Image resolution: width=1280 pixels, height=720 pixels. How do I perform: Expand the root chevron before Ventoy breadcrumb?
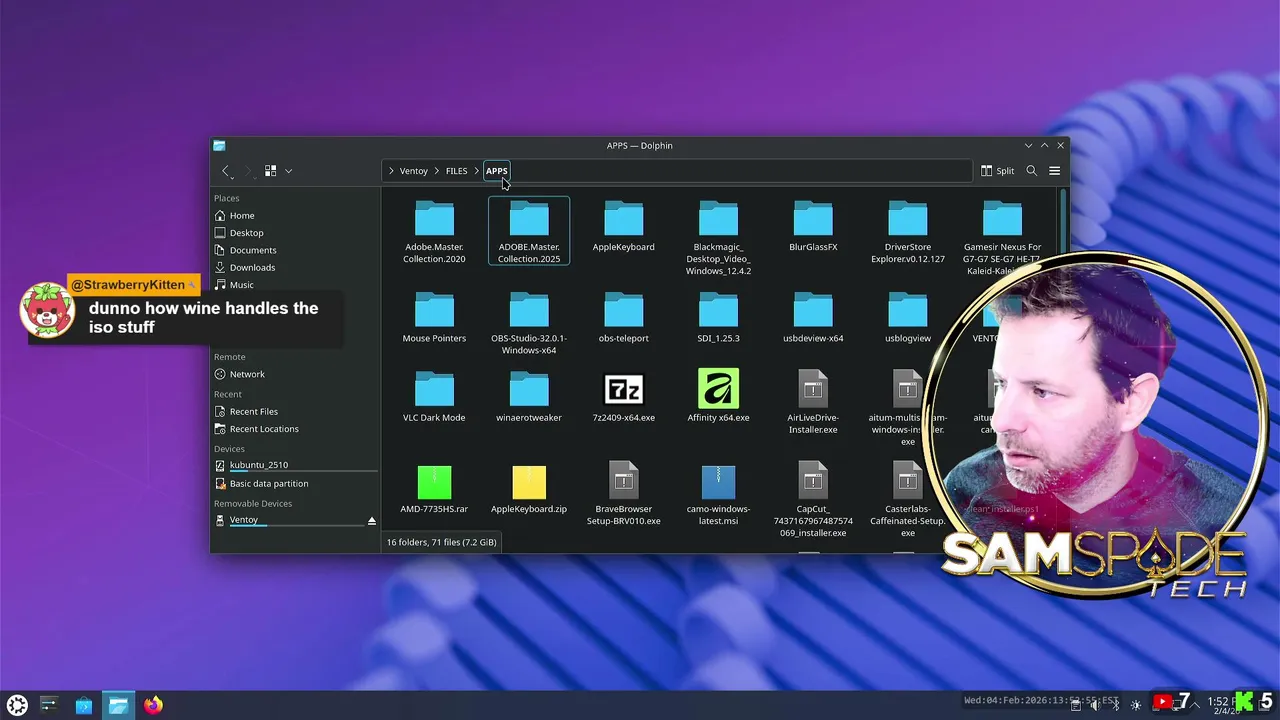[x=391, y=171]
